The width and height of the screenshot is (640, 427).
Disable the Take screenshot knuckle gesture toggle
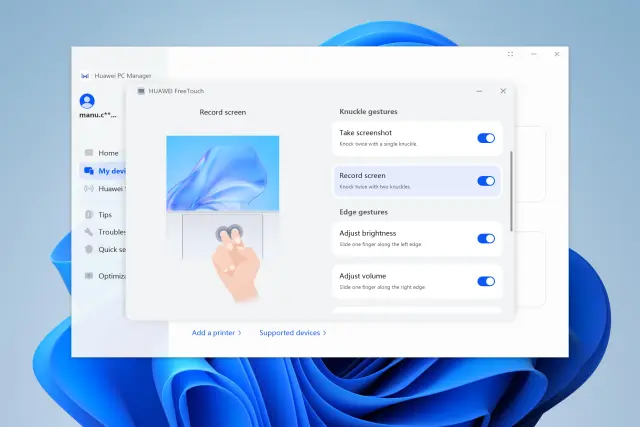click(x=486, y=138)
